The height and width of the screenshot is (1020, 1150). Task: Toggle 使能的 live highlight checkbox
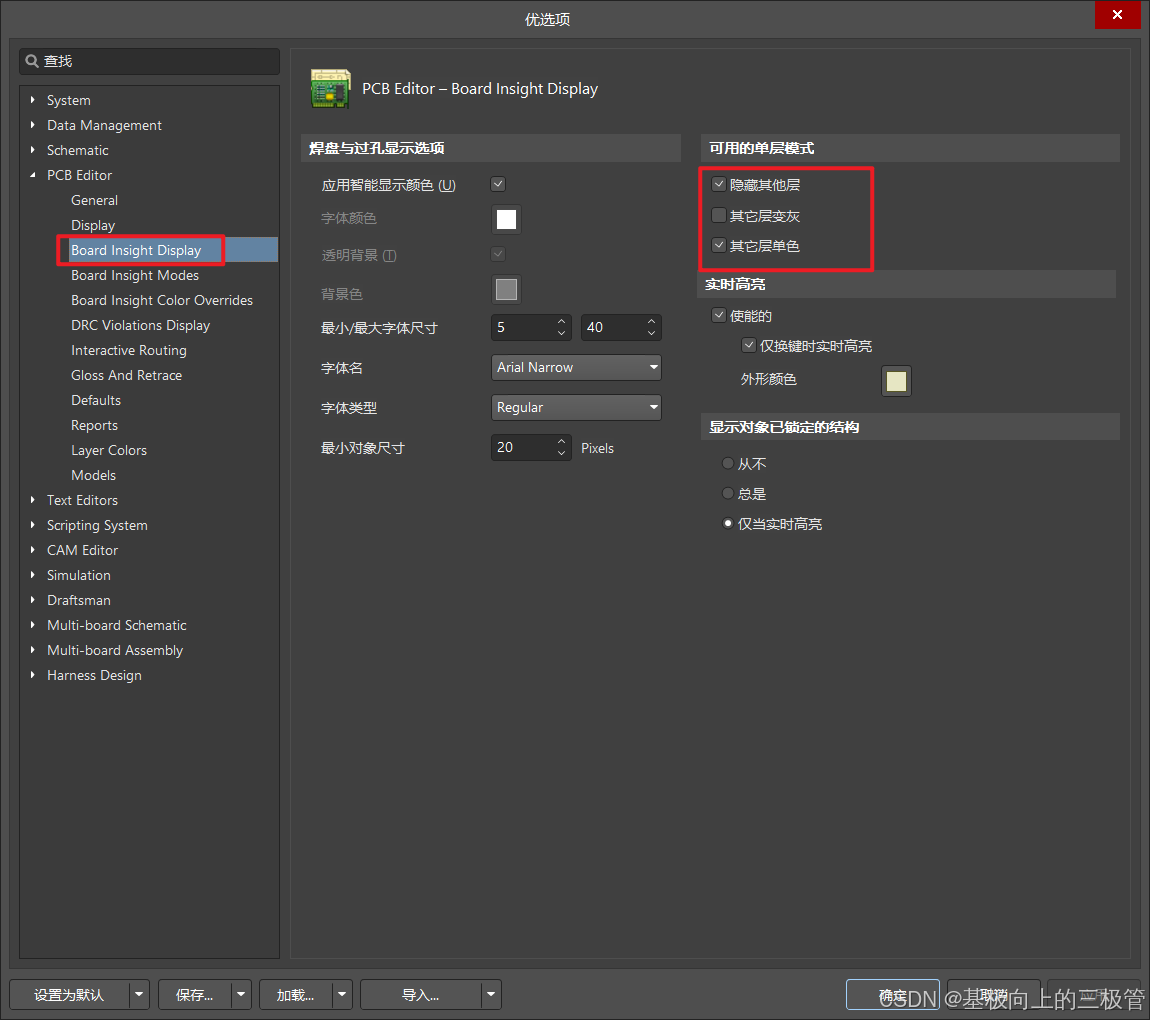[719, 315]
